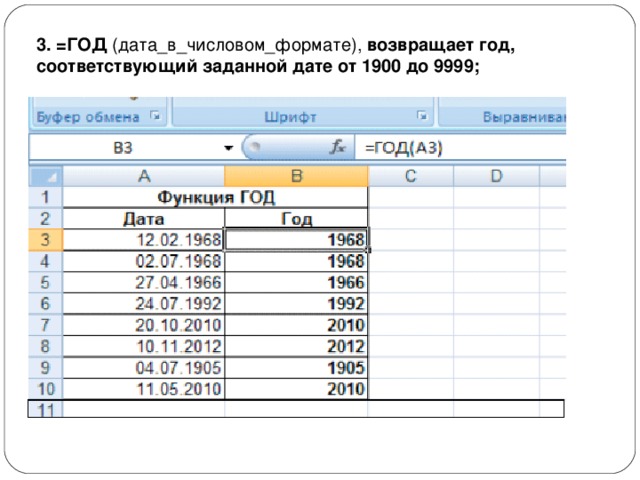640x480 pixels.
Task: Select row 2 header
Action: click(45, 219)
